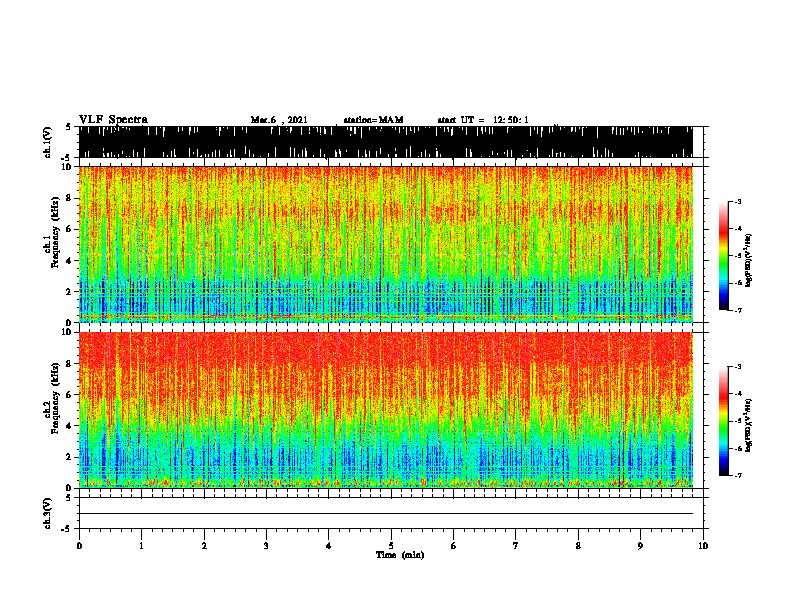The height and width of the screenshot is (612, 792).
Task: Click the "ch.3(V)" axis label
Action: [x=48, y=513]
